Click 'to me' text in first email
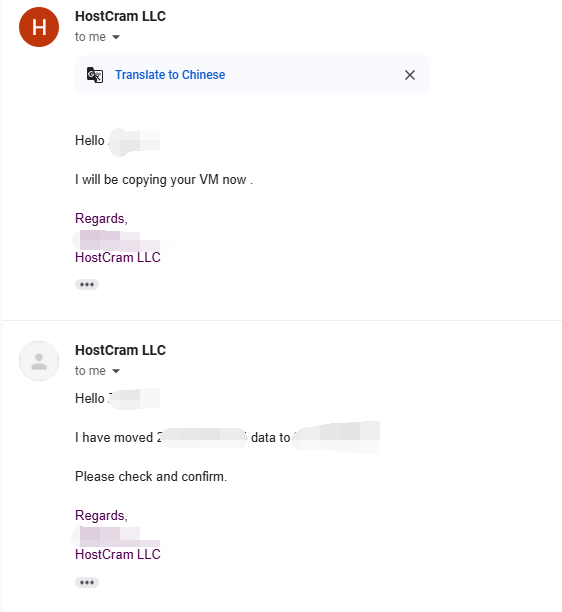Screen dimensions: 562x612 90,37
